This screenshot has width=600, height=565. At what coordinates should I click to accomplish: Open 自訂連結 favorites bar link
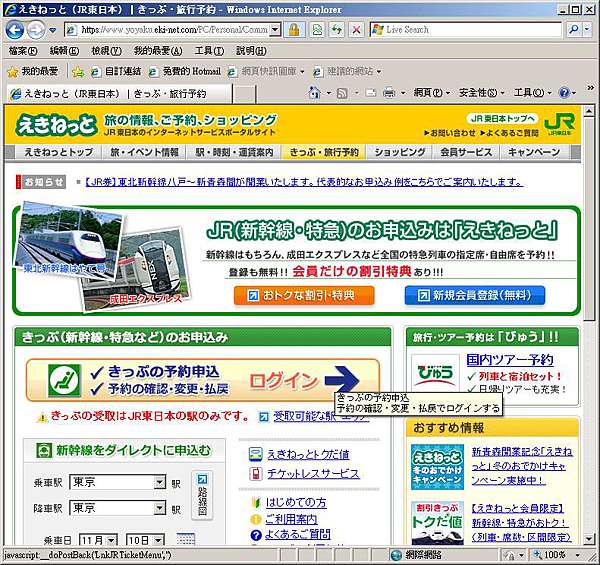116,71
